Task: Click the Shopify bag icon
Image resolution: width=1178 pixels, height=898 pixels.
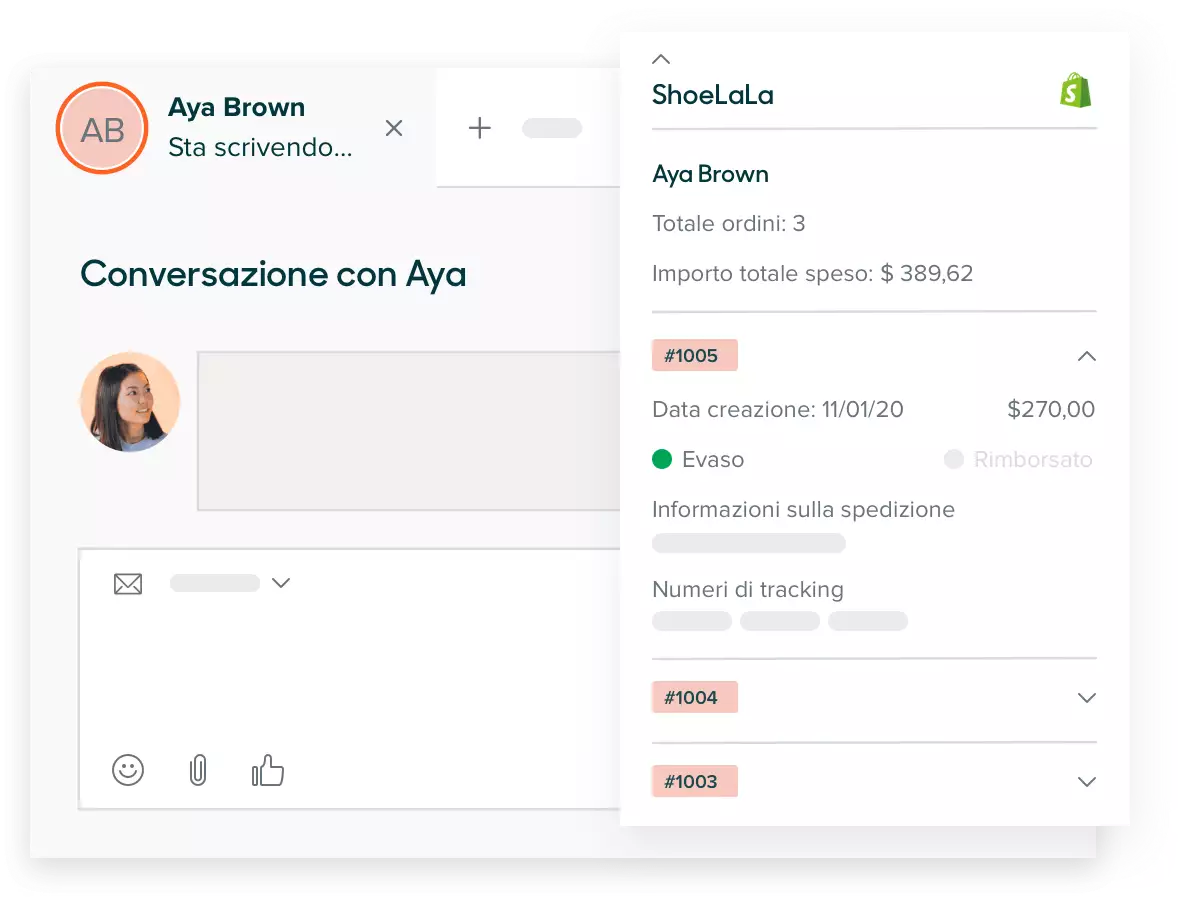Action: (1075, 90)
